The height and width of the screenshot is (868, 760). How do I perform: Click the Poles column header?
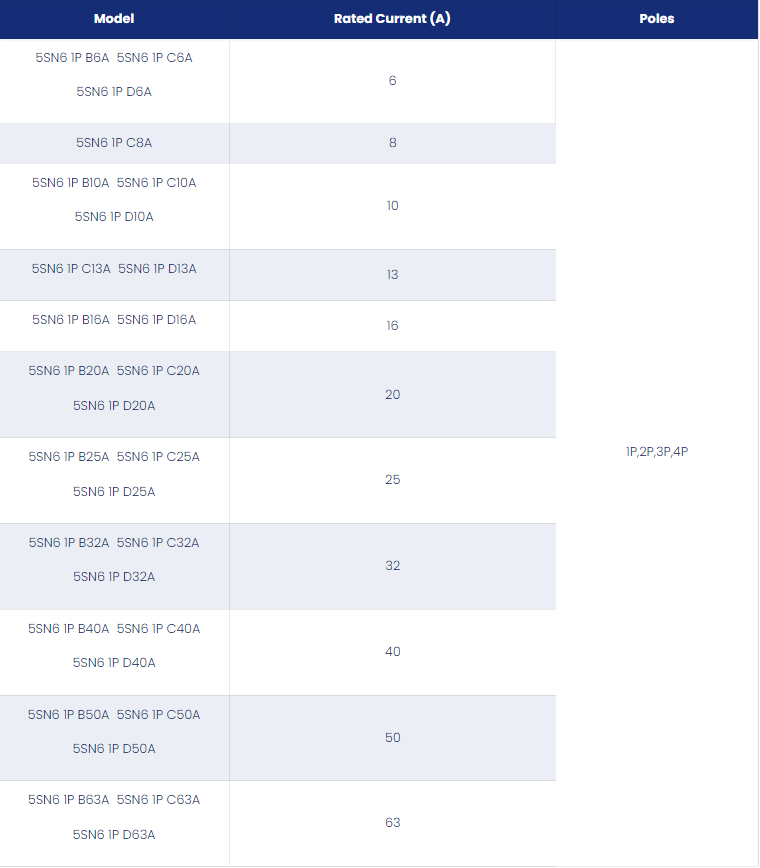click(657, 19)
